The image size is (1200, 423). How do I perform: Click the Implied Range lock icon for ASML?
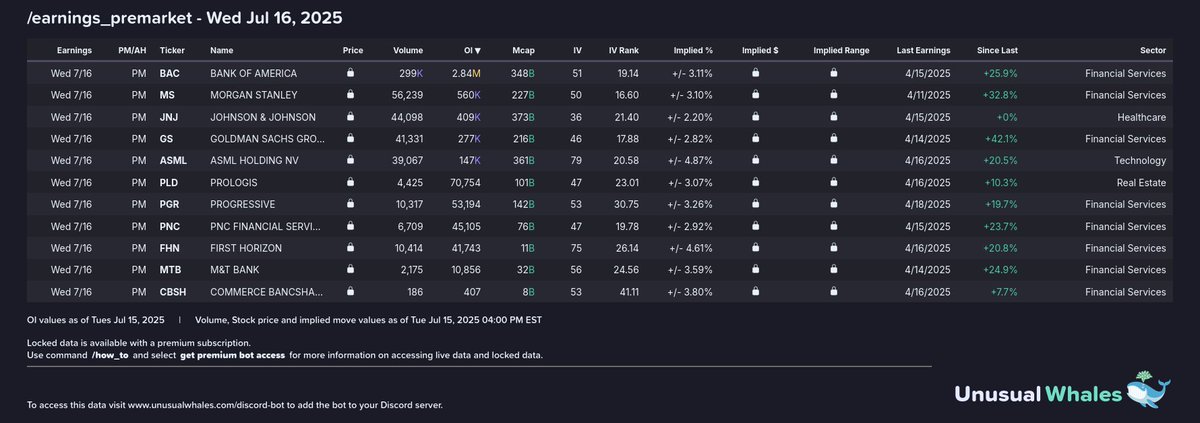tap(833, 161)
